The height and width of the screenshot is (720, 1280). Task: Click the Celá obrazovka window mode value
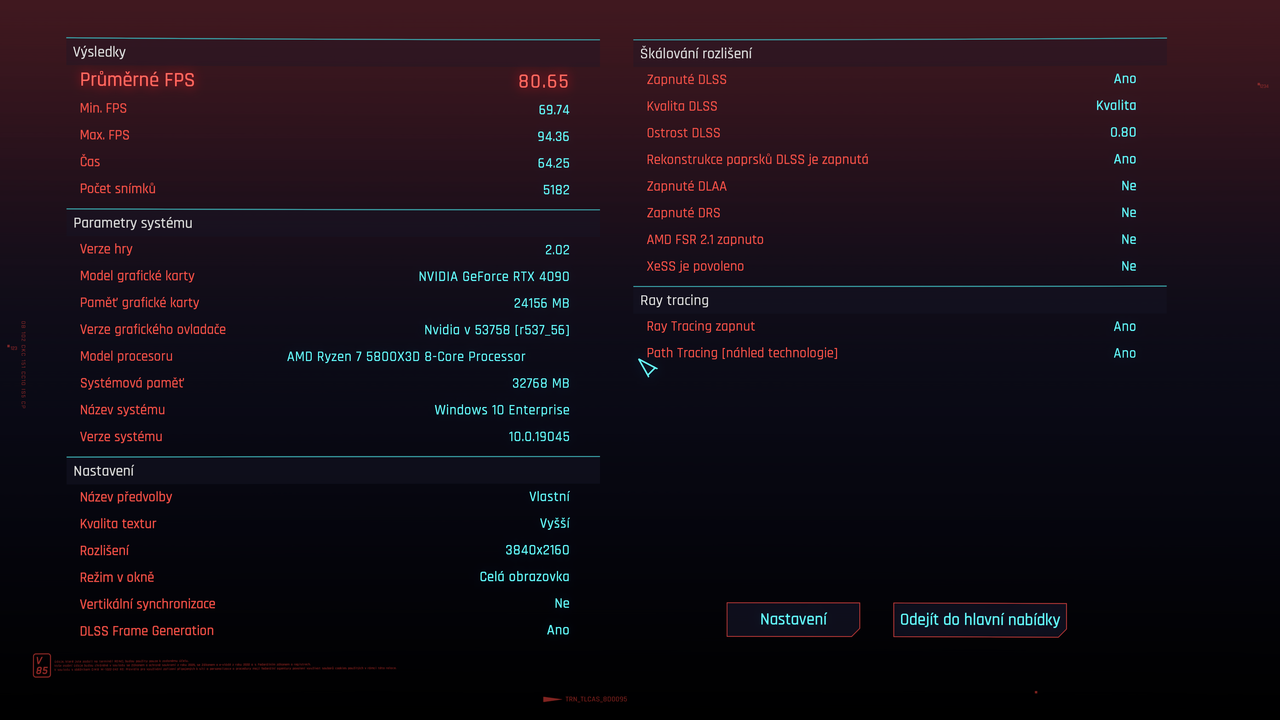click(x=525, y=577)
